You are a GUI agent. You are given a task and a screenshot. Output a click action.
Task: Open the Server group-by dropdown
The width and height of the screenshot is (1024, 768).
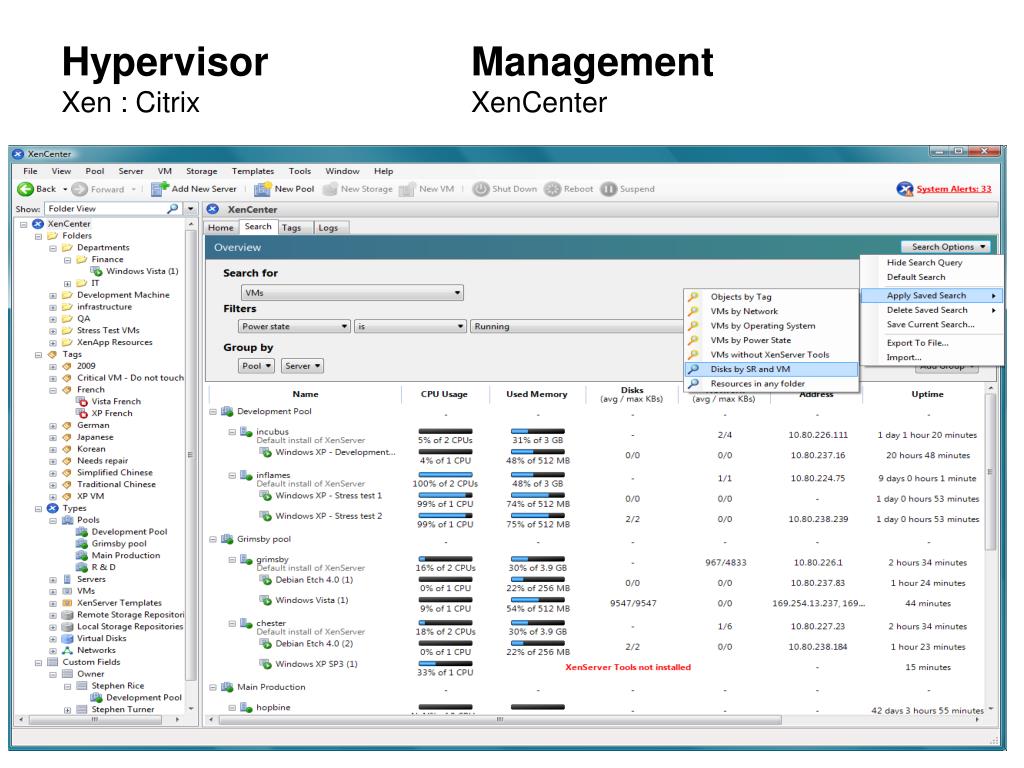click(x=302, y=366)
